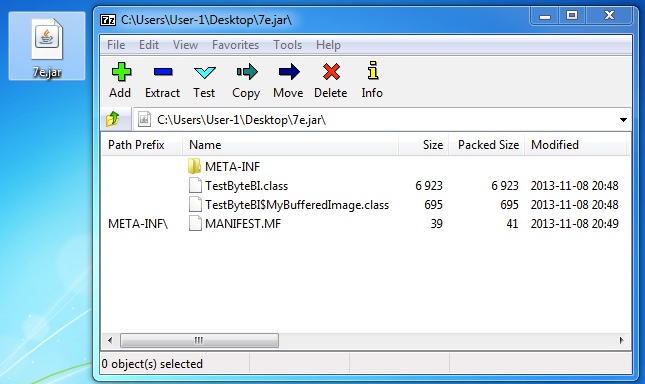Open the Tools menu
The height and width of the screenshot is (384, 645).
(287, 45)
